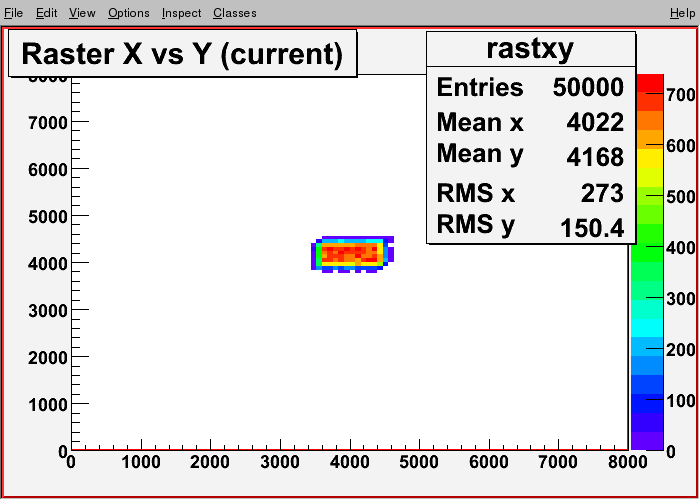Click the rastxy stats box title

click(x=530, y=48)
